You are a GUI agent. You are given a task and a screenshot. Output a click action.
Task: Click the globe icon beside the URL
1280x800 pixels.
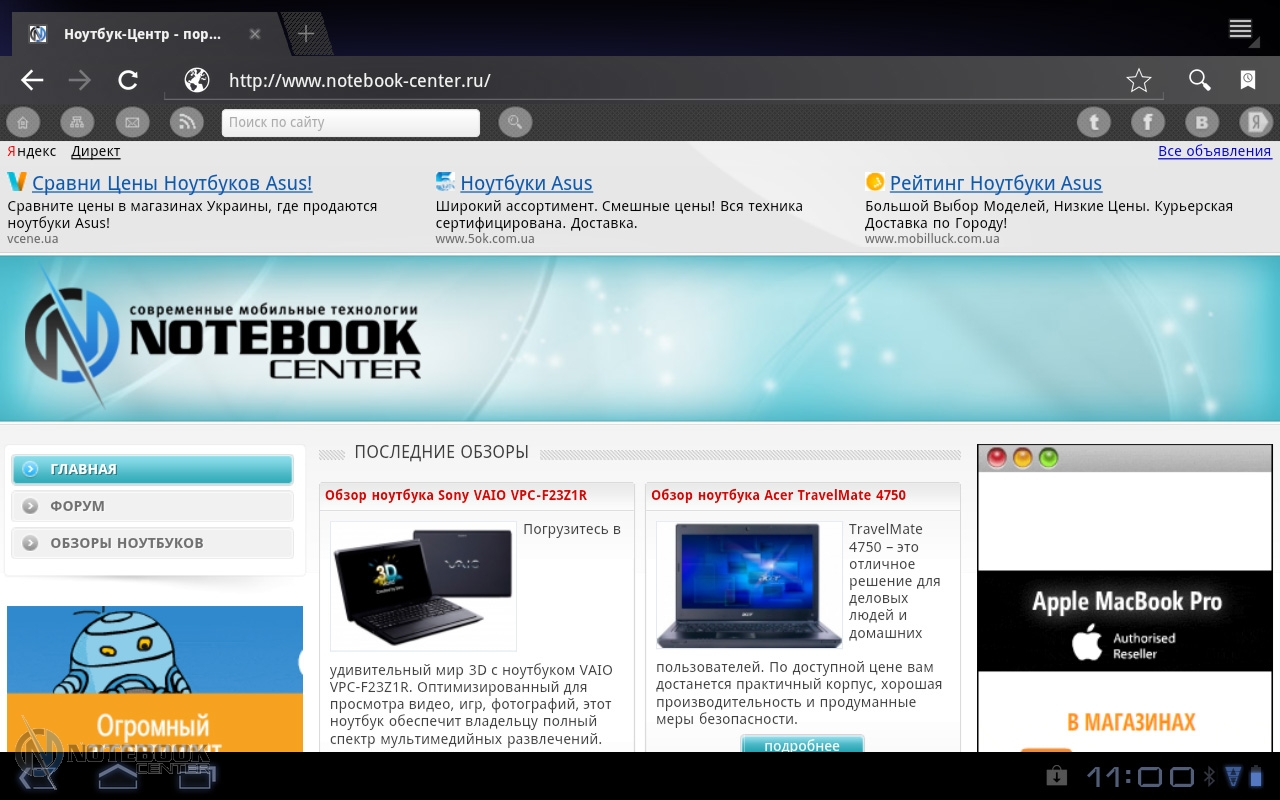click(197, 81)
